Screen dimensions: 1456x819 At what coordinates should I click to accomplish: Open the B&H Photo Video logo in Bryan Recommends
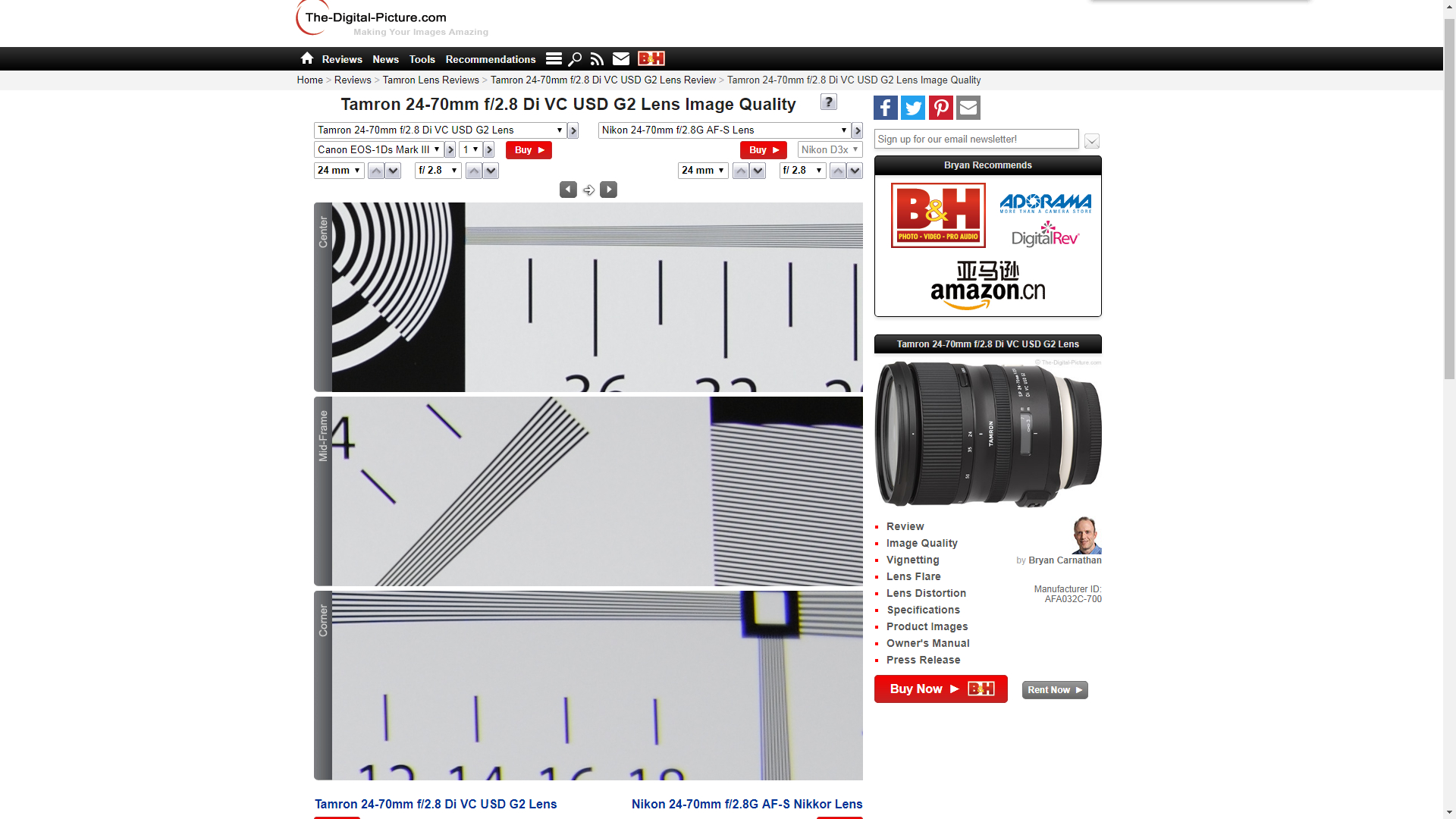[x=938, y=215]
